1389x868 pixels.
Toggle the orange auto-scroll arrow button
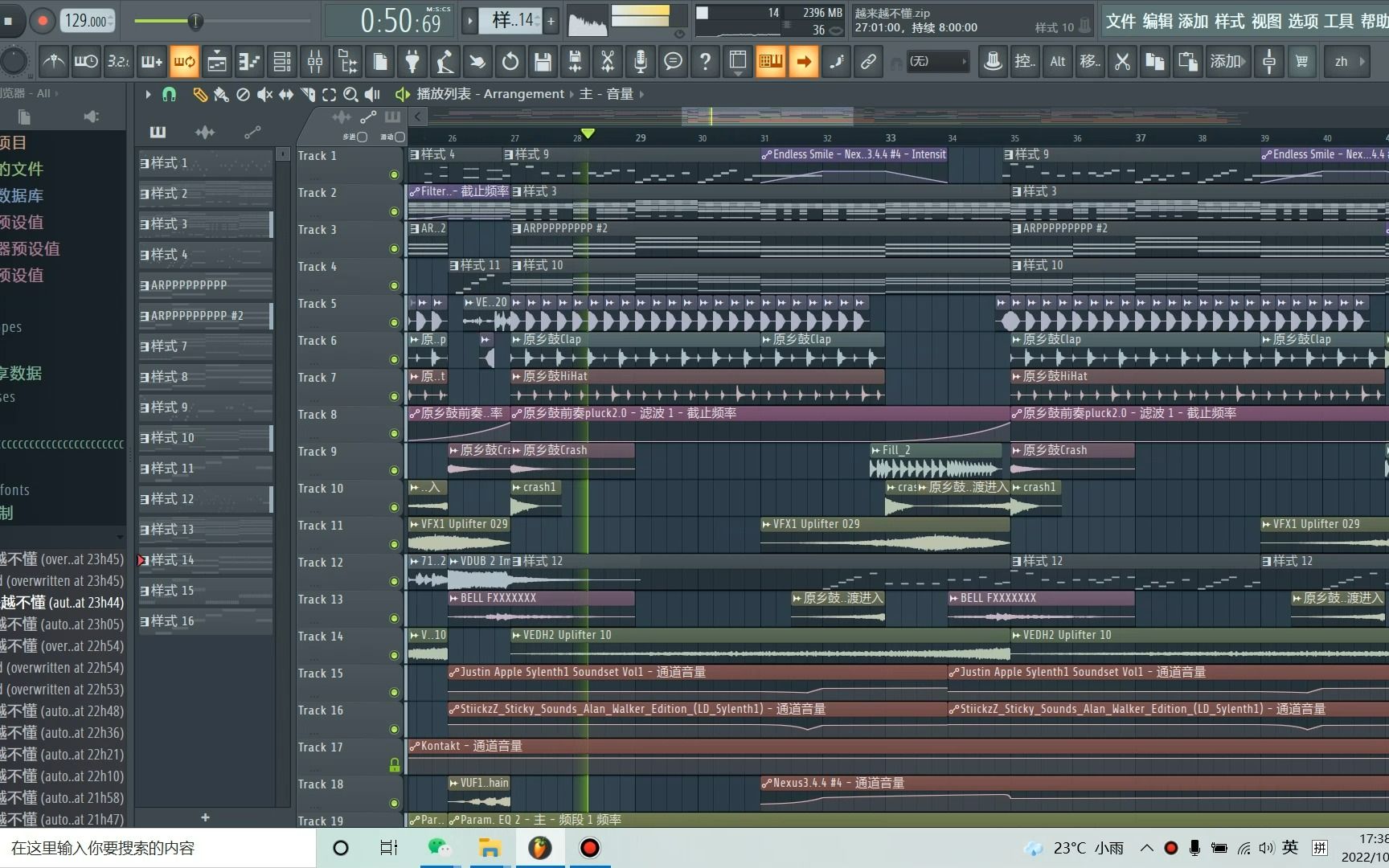tap(803, 61)
